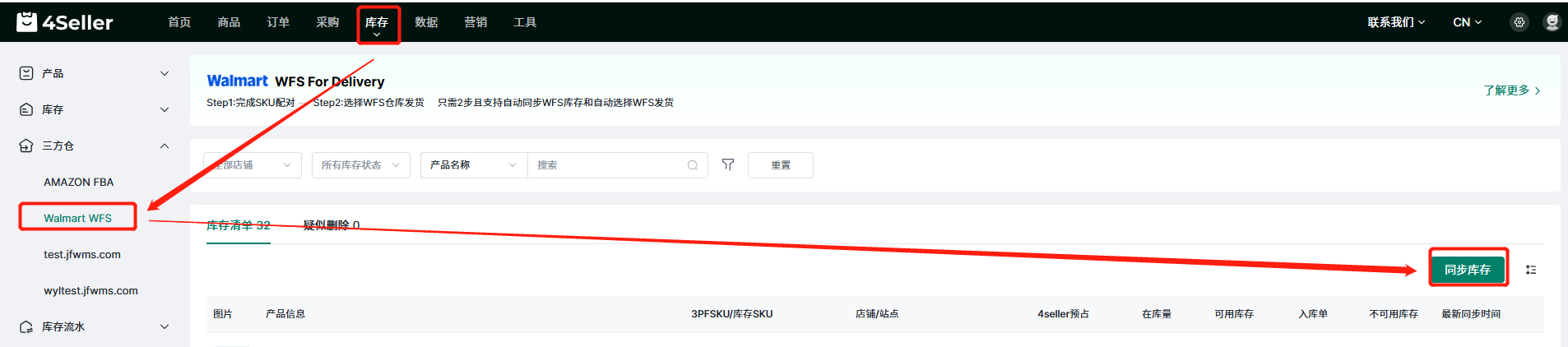The image size is (1568, 347).
Task: Click the 最新同步时间 column header
Action: click(1471, 314)
